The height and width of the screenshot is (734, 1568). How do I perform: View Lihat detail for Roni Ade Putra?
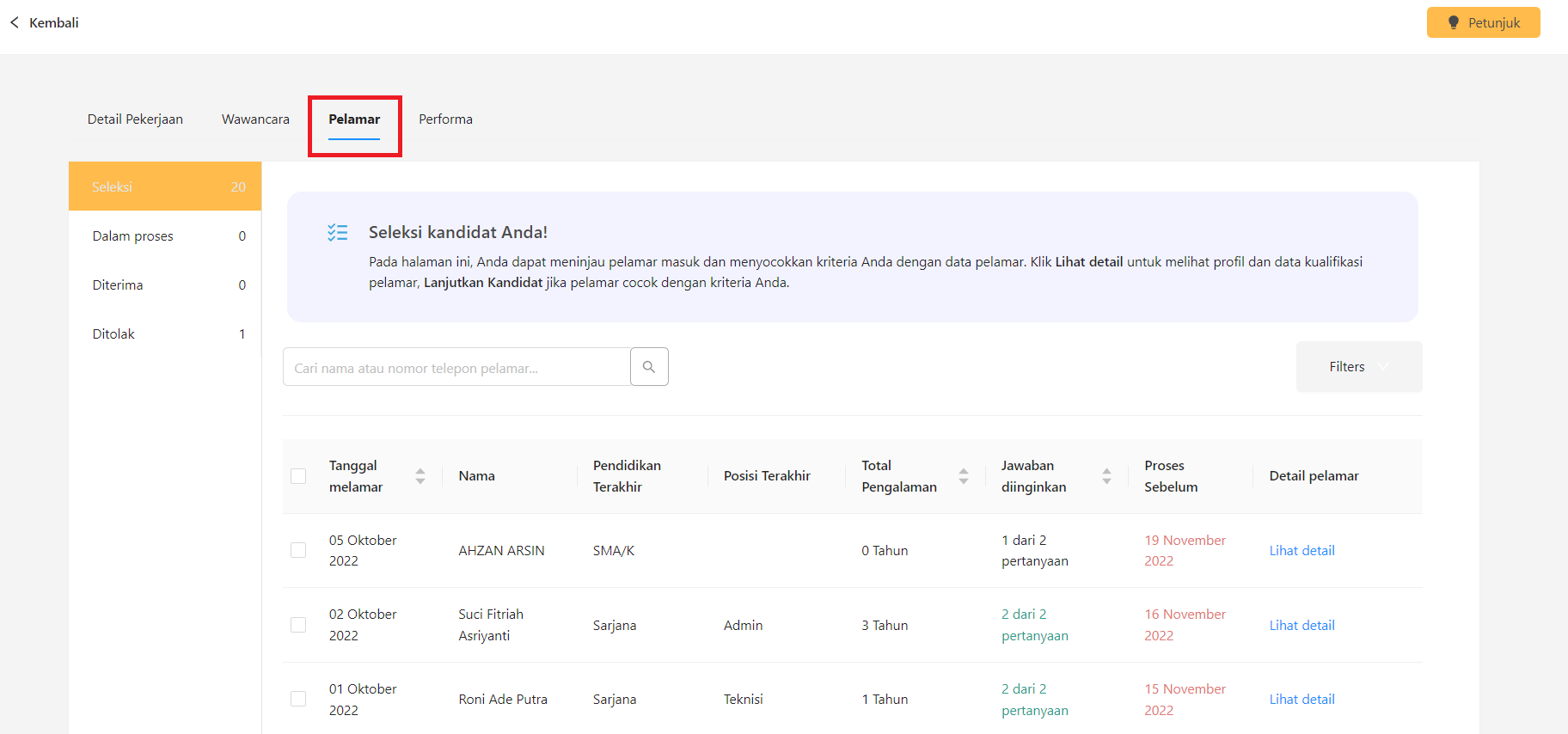(1302, 700)
